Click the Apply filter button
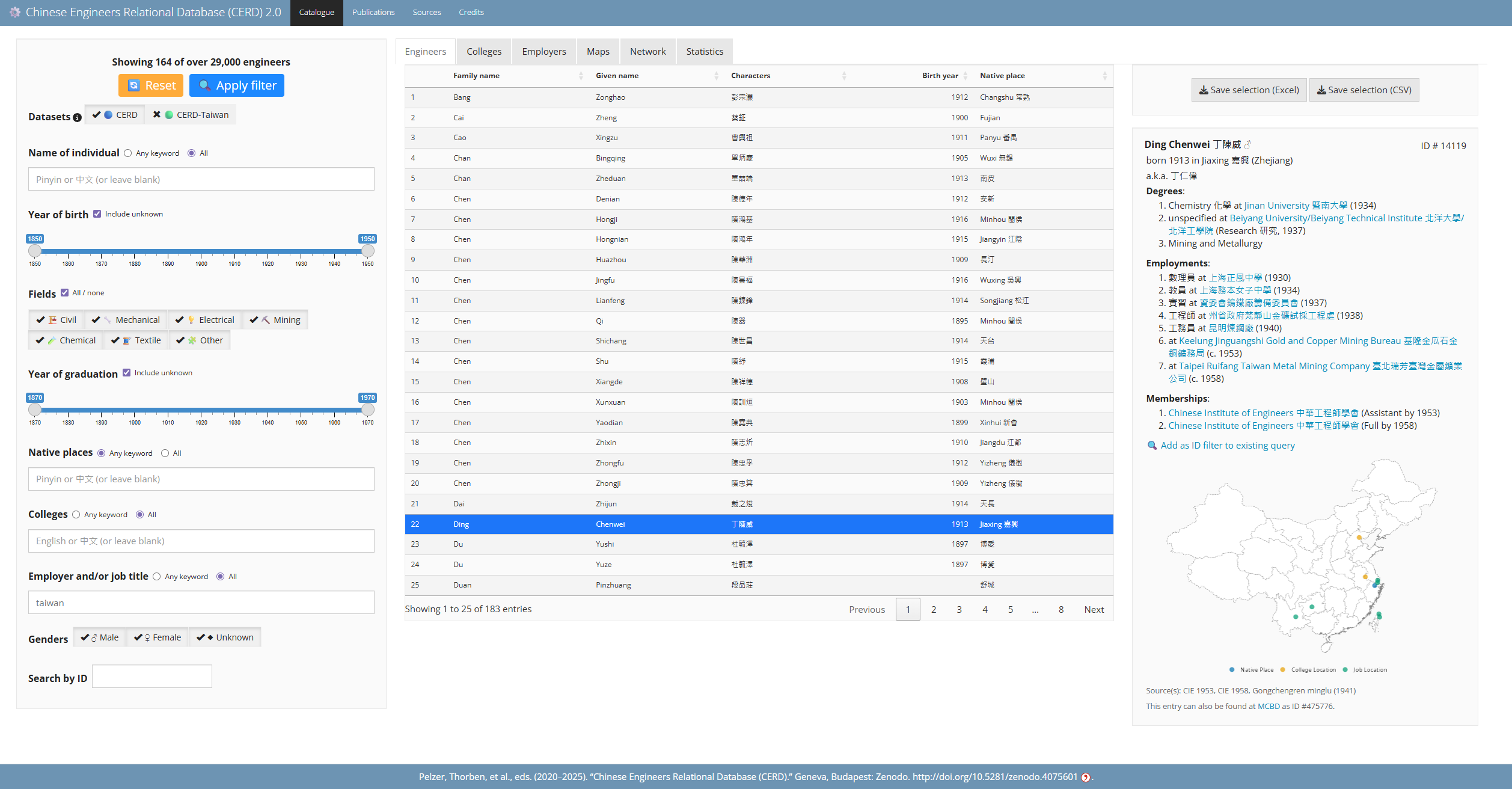The height and width of the screenshot is (789, 1512). [237, 85]
